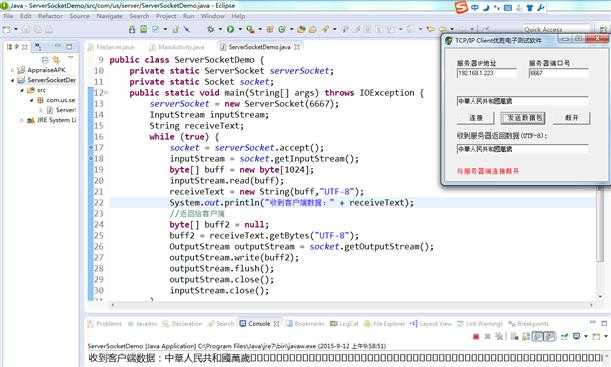Click the green Run button in toolbar
611x367 pixels.
tap(230, 29)
